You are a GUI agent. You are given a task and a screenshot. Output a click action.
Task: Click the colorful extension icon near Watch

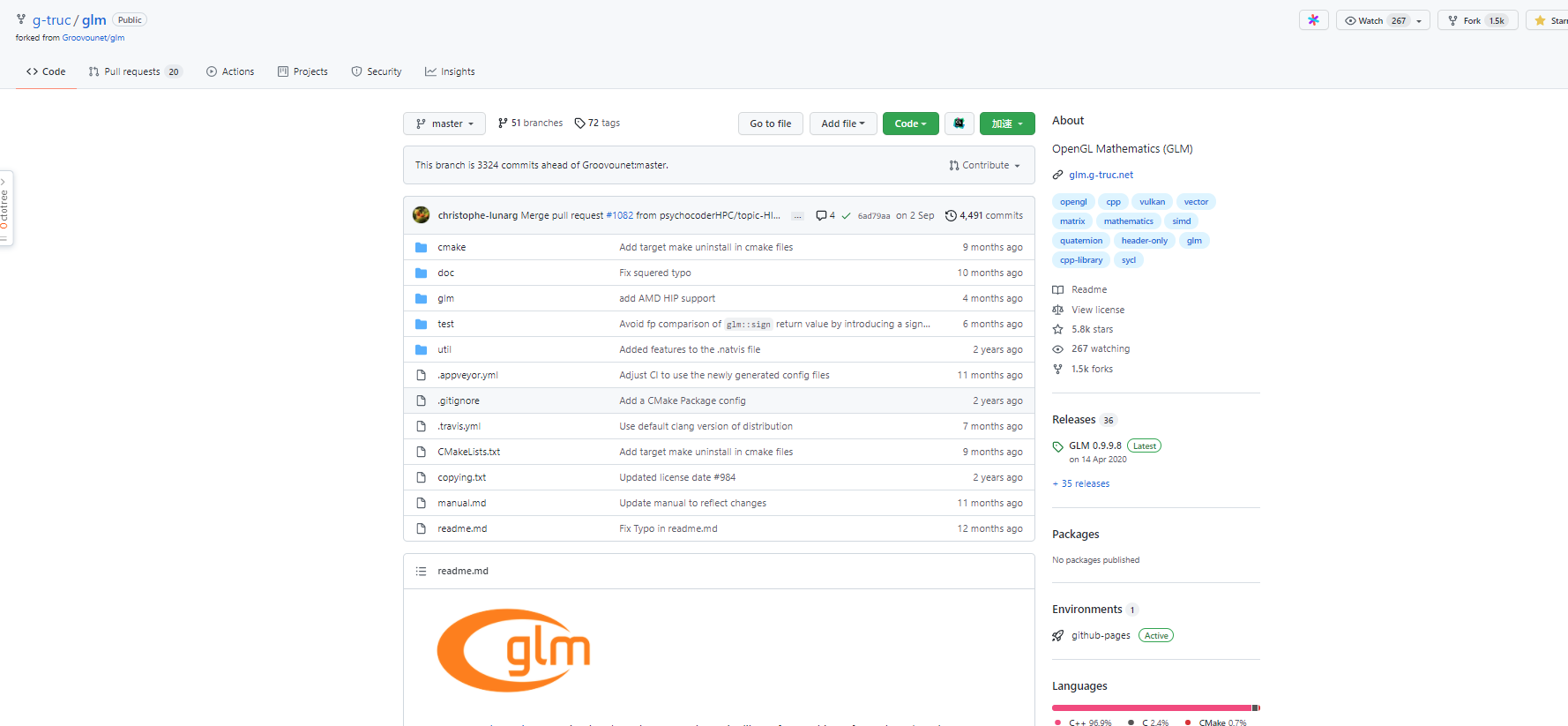(x=1313, y=20)
